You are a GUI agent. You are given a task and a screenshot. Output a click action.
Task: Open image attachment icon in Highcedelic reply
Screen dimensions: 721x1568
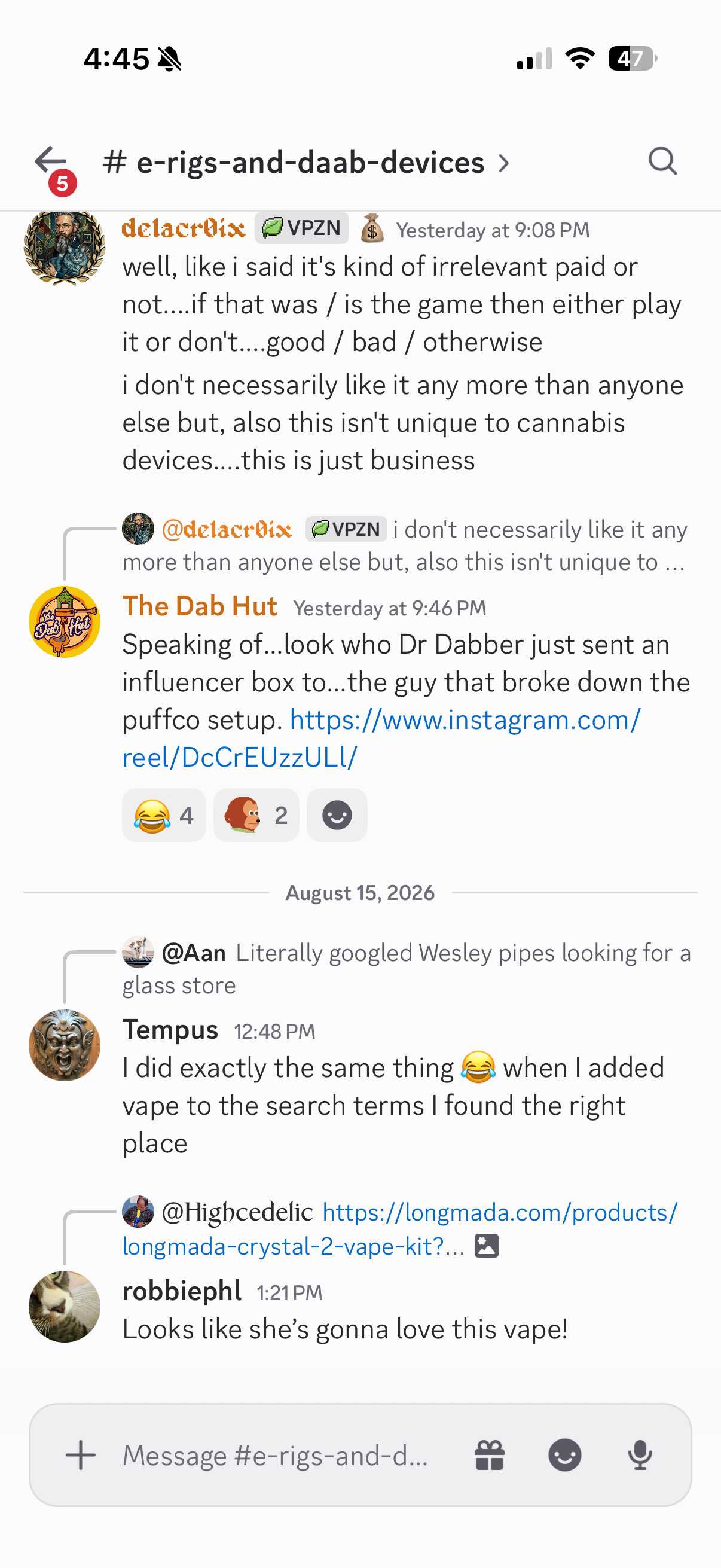(x=486, y=1246)
